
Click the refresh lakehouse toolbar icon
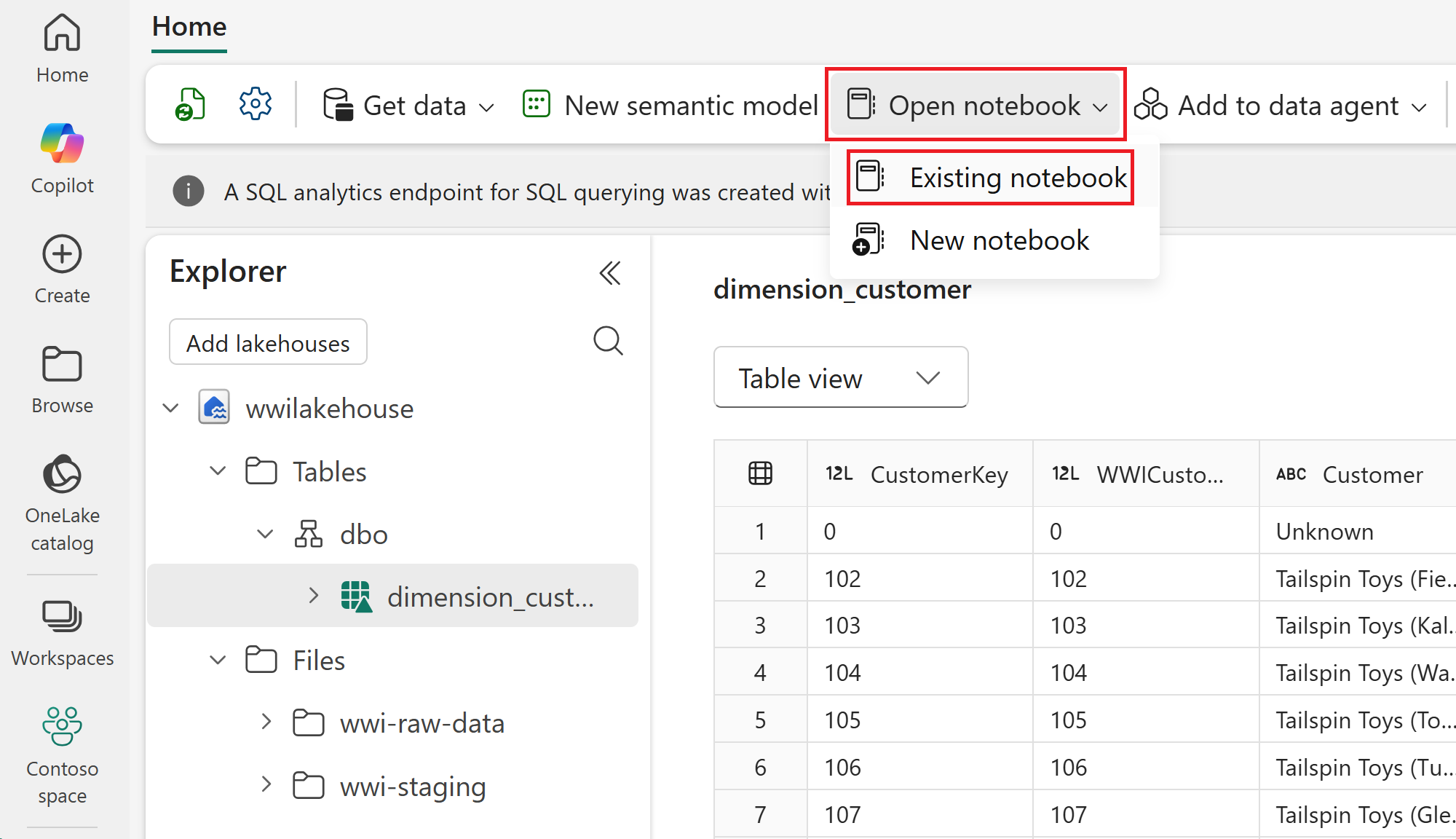point(190,105)
